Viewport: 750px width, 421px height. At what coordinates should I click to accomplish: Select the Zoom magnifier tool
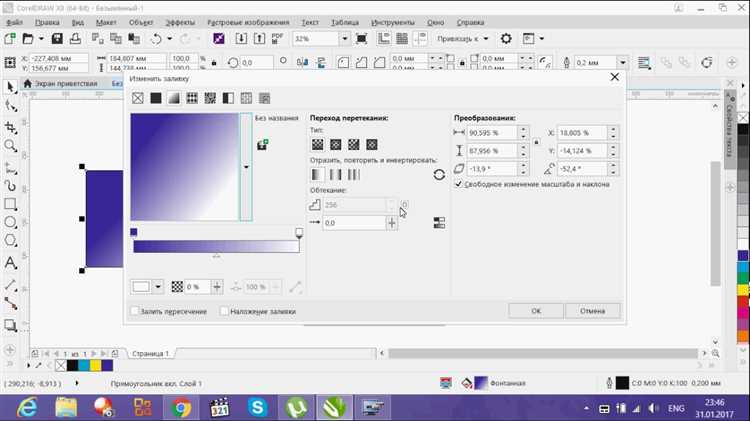11,146
